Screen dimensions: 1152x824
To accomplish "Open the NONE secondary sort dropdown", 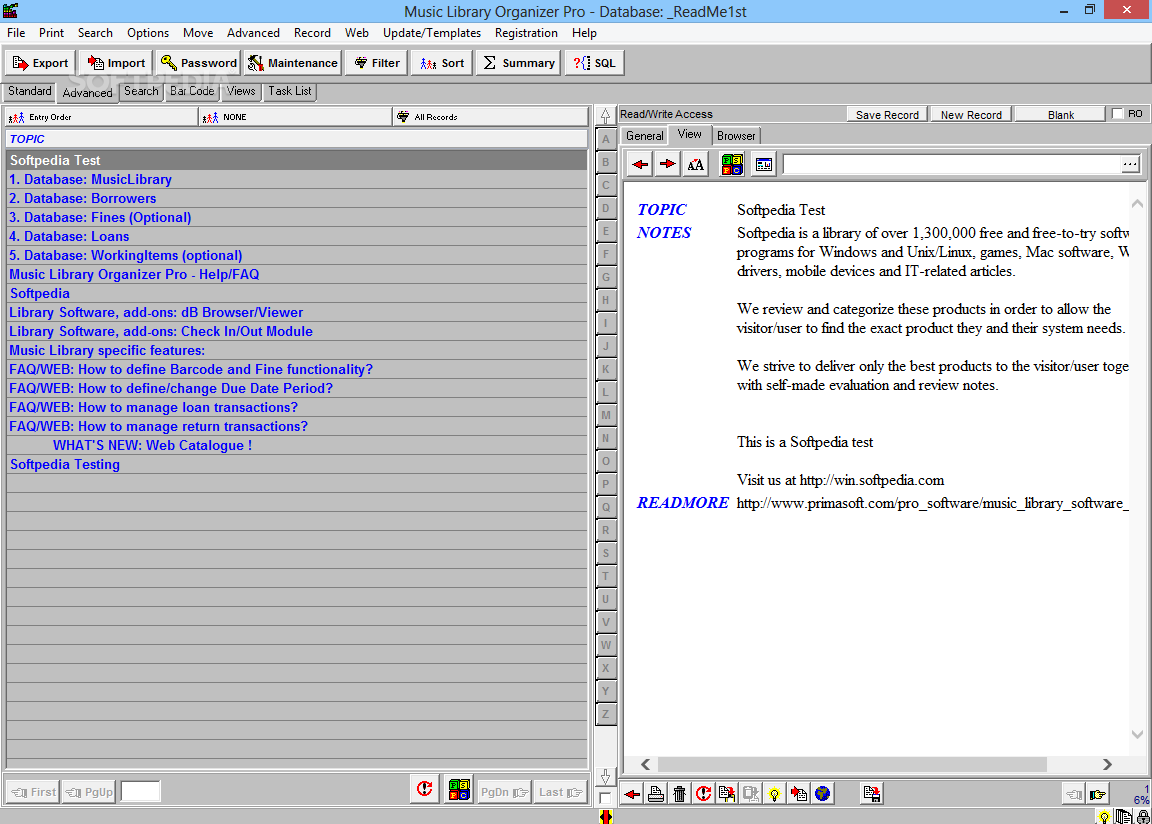I will pyautogui.click(x=296, y=117).
